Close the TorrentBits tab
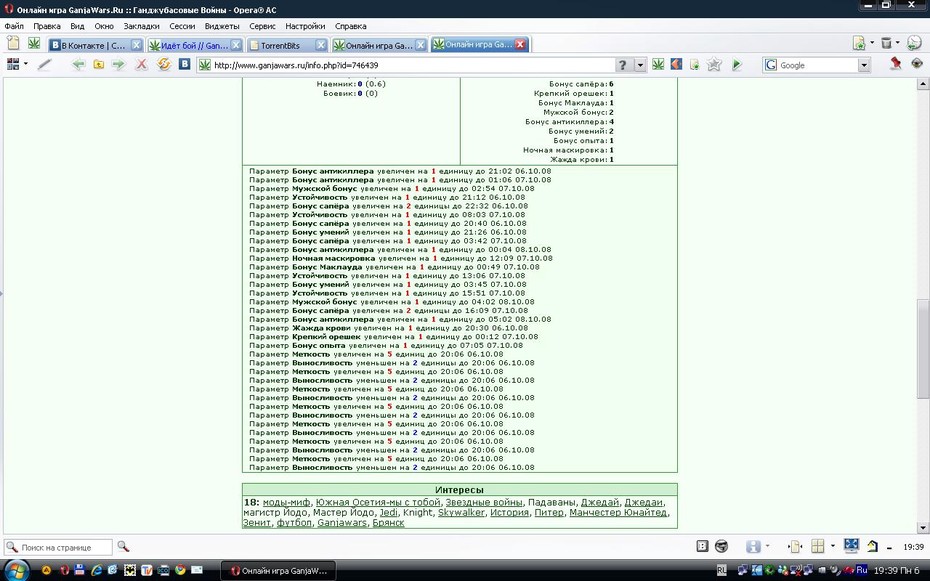 (320, 45)
